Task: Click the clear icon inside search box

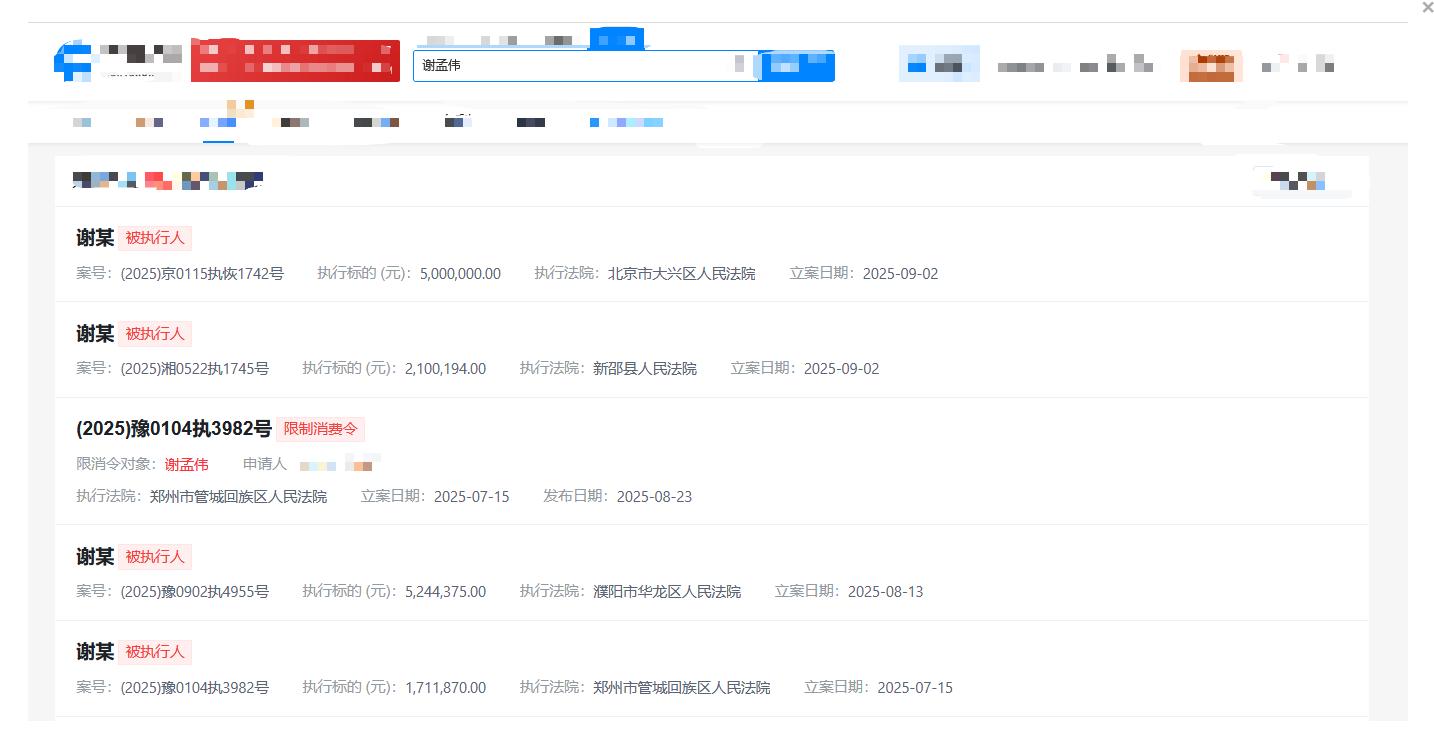Action: click(x=740, y=65)
